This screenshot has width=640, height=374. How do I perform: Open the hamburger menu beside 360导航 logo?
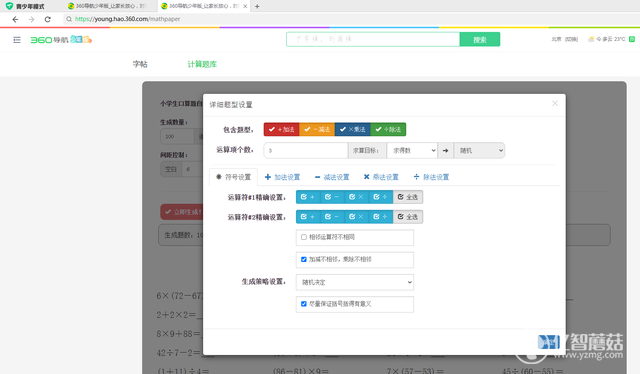tap(17, 40)
